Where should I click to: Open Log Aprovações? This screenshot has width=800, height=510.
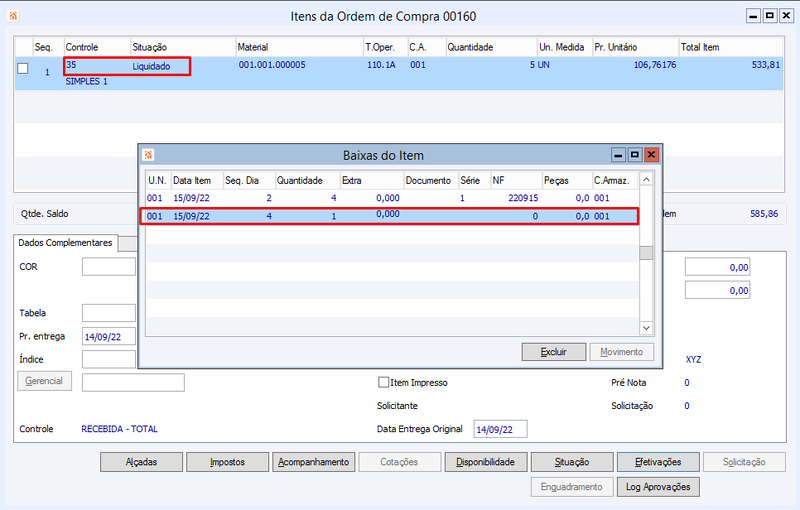coord(658,487)
